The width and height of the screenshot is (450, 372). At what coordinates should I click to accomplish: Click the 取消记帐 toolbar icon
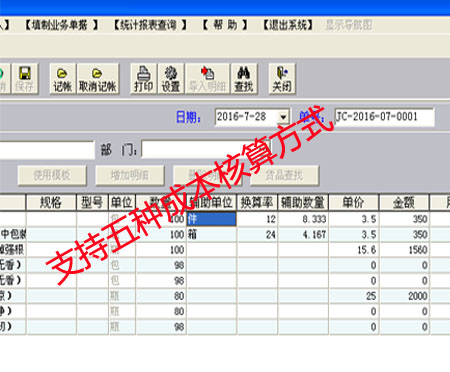click(x=97, y=79)
